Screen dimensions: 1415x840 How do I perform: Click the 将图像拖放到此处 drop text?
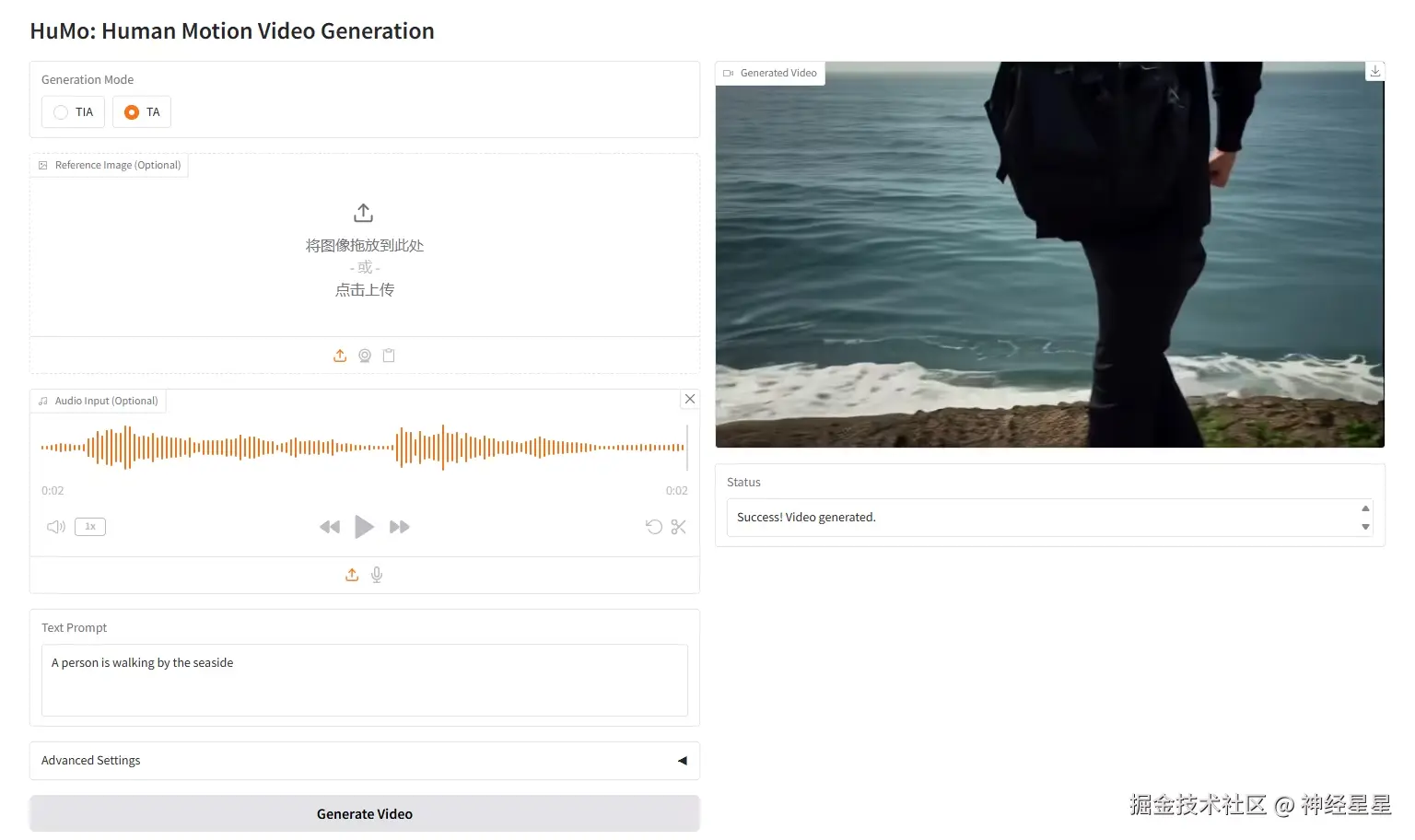click(x=365, y=246)
